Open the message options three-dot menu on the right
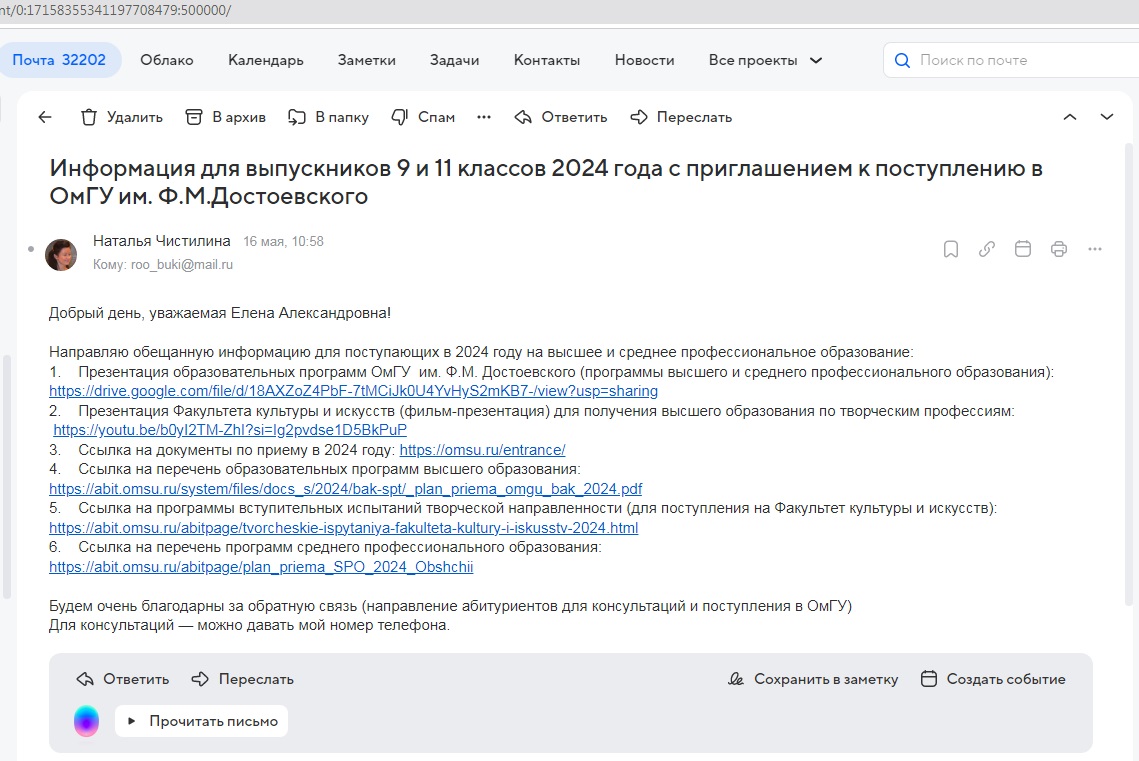 [1095, 249]
